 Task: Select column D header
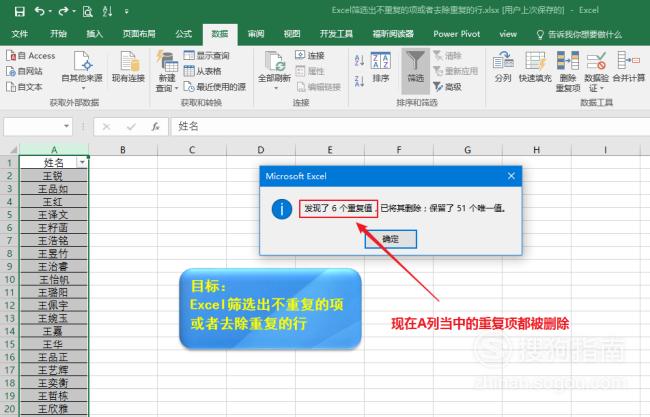261,150
